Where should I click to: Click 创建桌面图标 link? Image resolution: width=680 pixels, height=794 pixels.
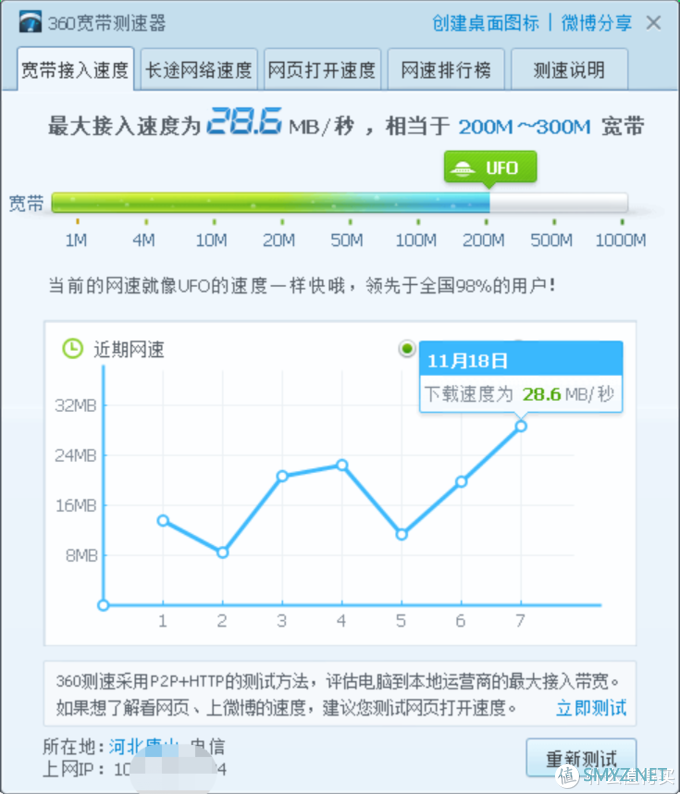pyautogui.click(x=485, y=23)
